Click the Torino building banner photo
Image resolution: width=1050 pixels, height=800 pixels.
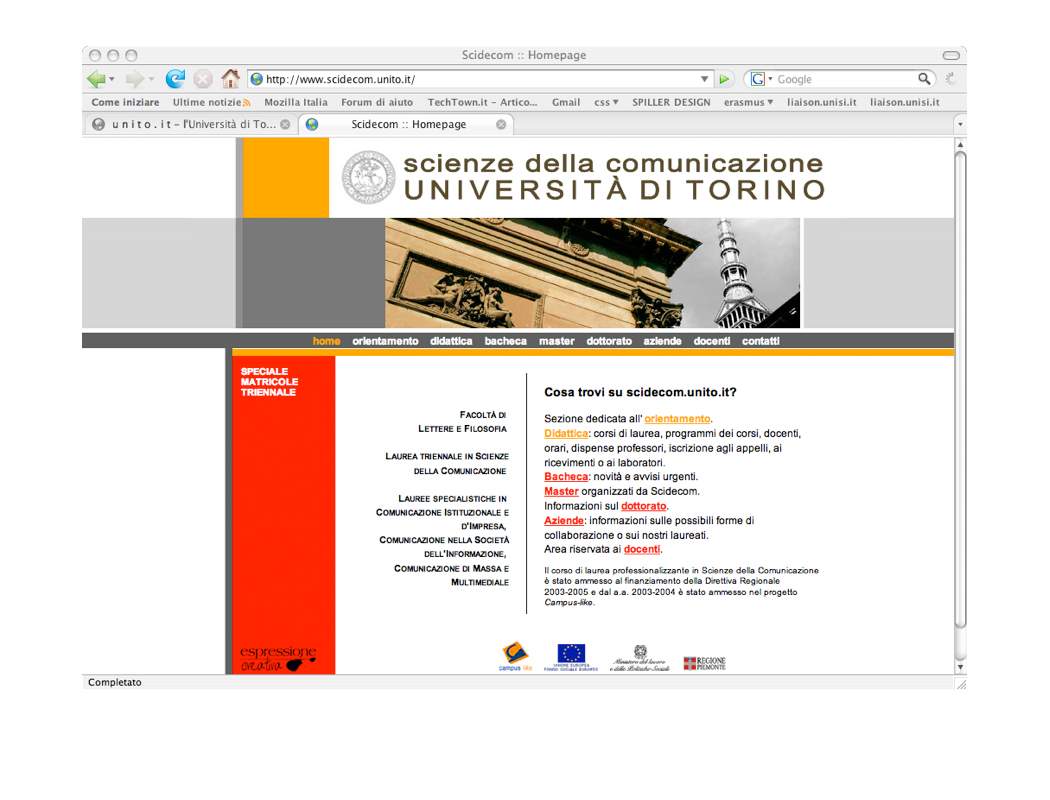[592, 272]
